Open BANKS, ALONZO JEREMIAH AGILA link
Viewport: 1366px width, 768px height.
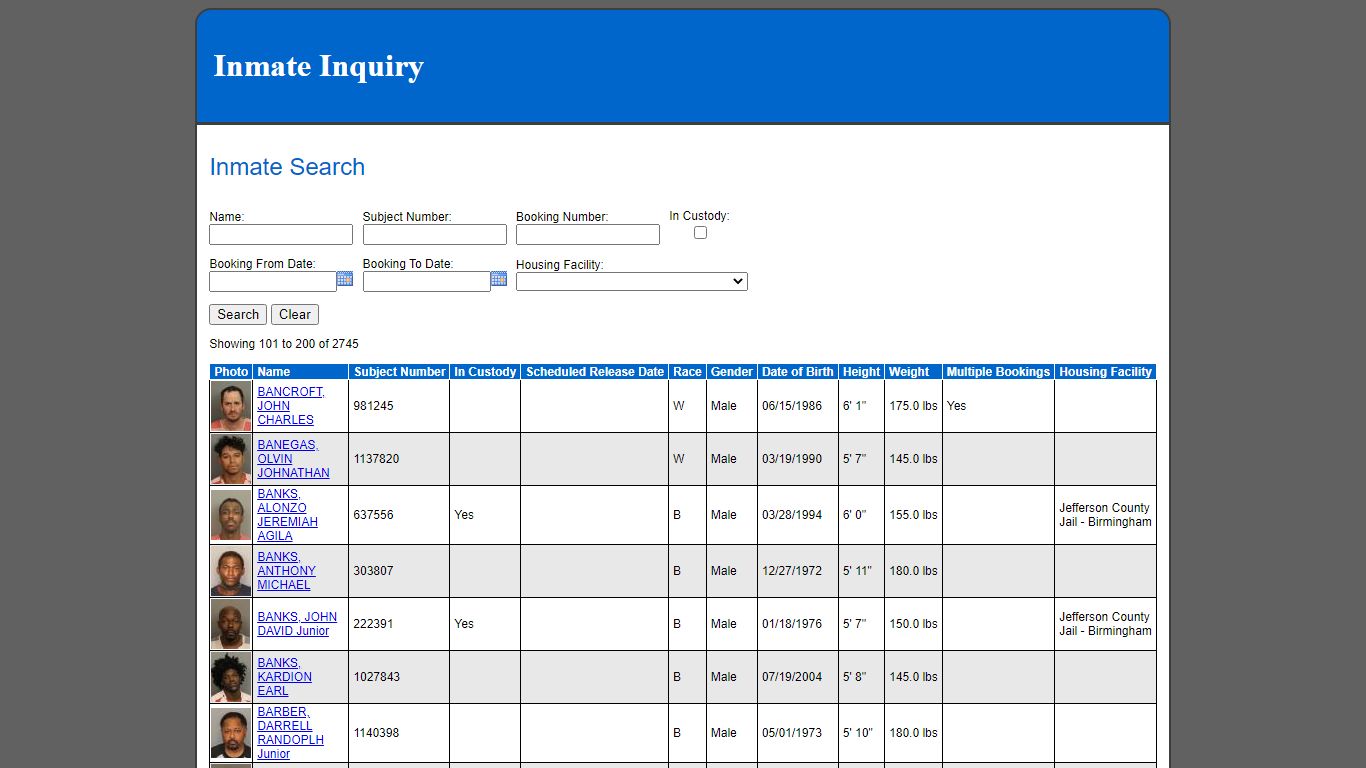[287, 515]
